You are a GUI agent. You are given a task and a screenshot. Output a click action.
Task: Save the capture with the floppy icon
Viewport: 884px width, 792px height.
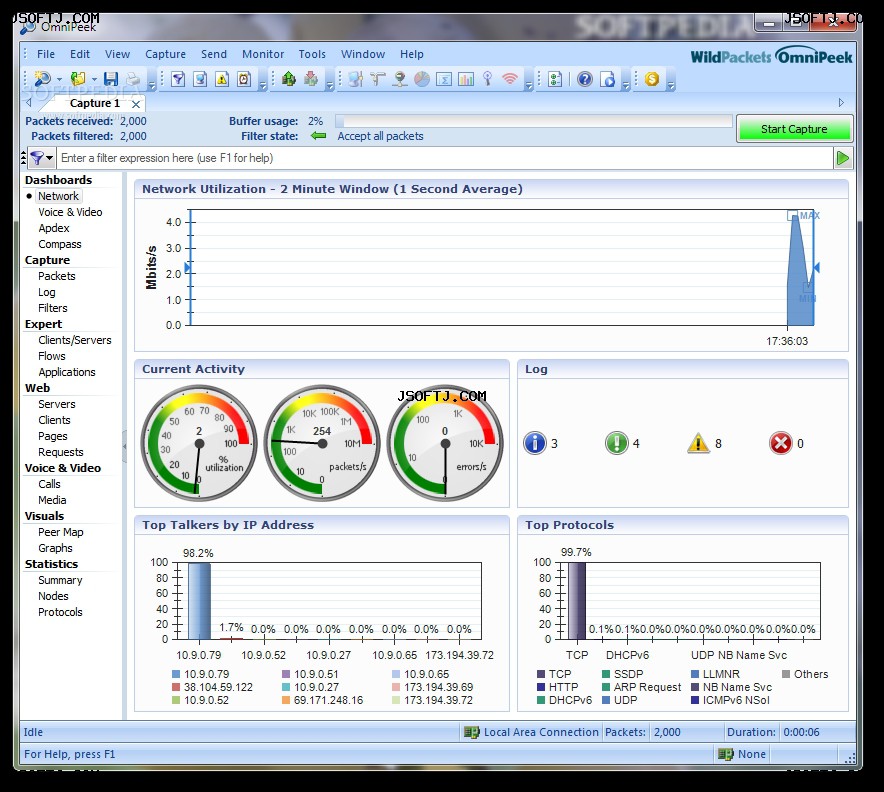pyautogui.click(x=111, y=79)
